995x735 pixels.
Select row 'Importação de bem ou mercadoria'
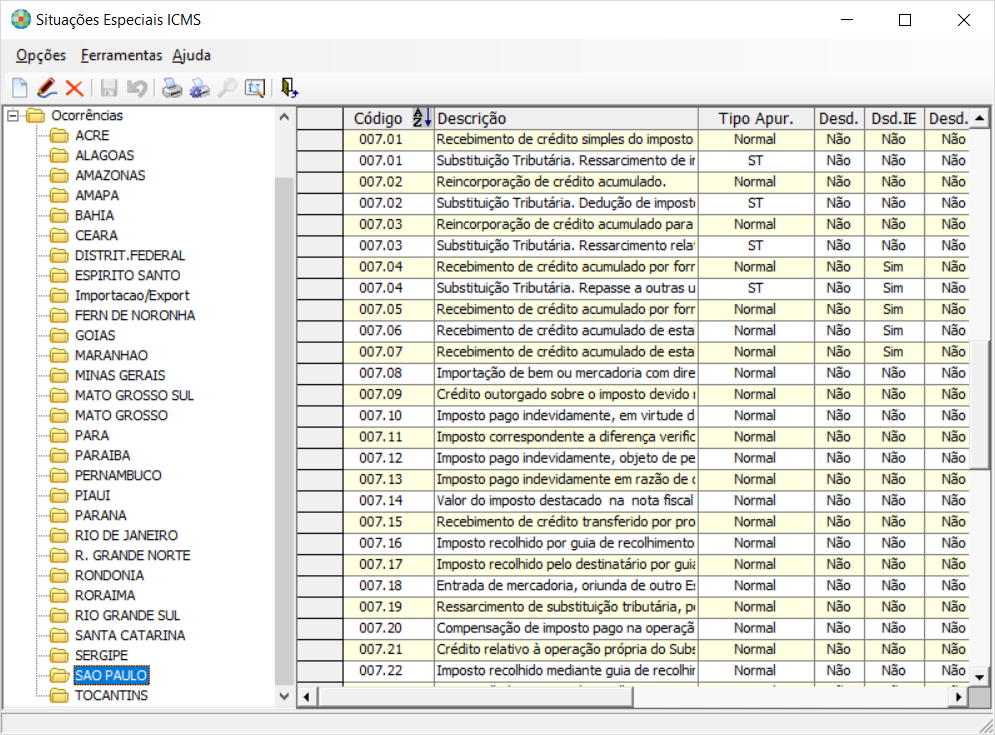[x=566, y=373]
